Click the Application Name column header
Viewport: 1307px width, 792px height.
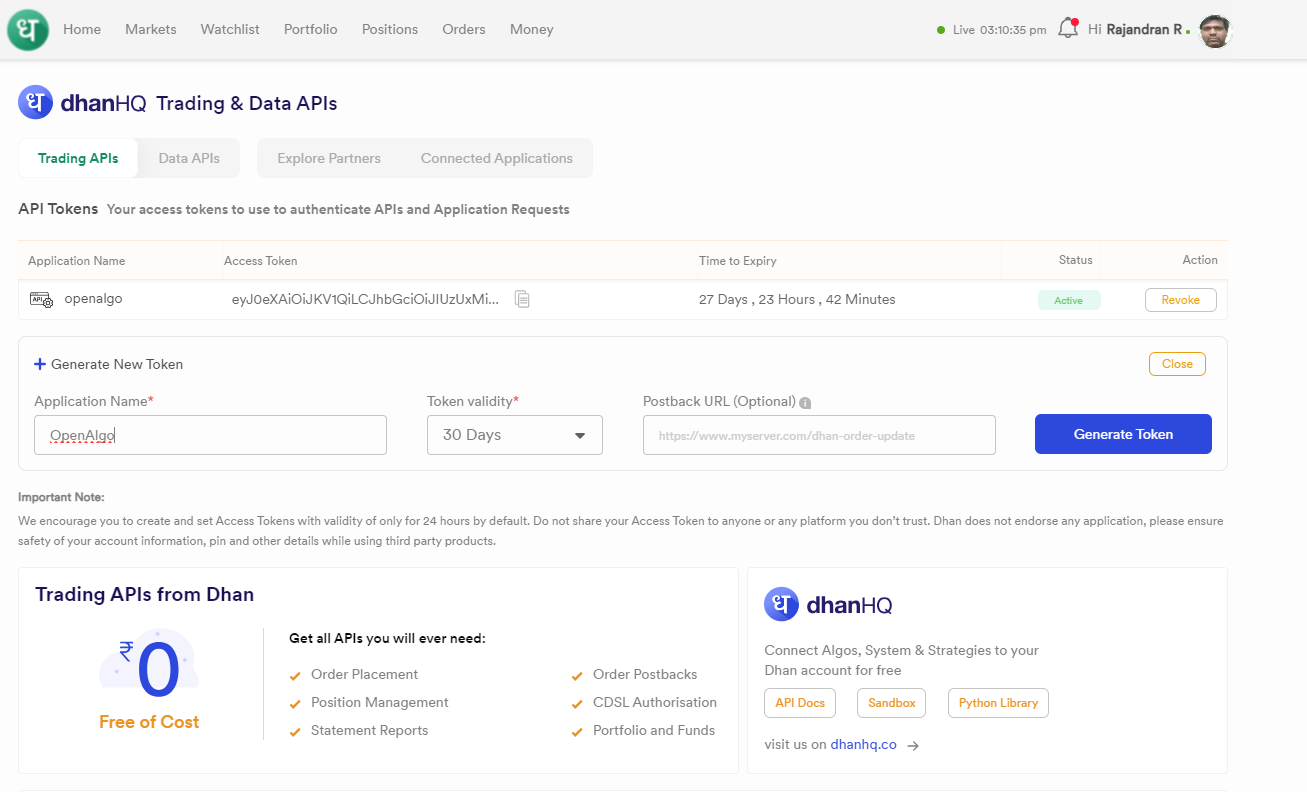(77, 261)
